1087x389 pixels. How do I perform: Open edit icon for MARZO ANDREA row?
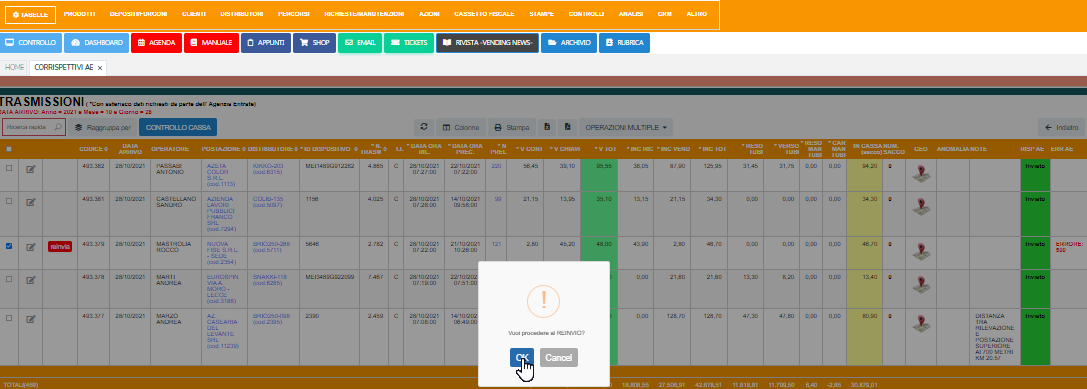[x=31, y=319]
